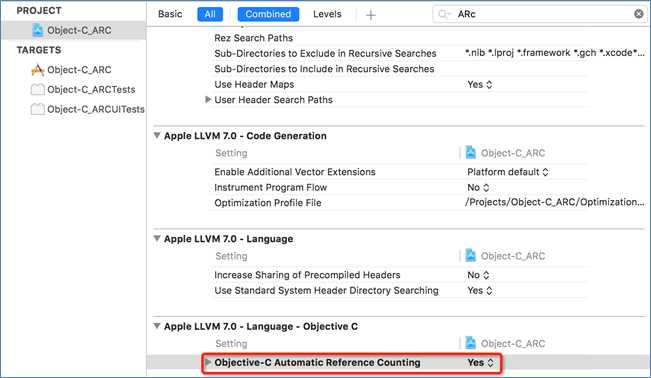Change Increase Sharing of Precompiled Headers value

point(478,275)
